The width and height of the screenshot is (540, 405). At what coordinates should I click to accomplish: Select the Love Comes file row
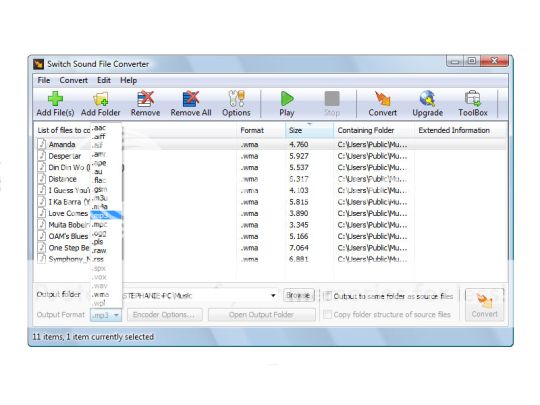[x=271, y=213]
